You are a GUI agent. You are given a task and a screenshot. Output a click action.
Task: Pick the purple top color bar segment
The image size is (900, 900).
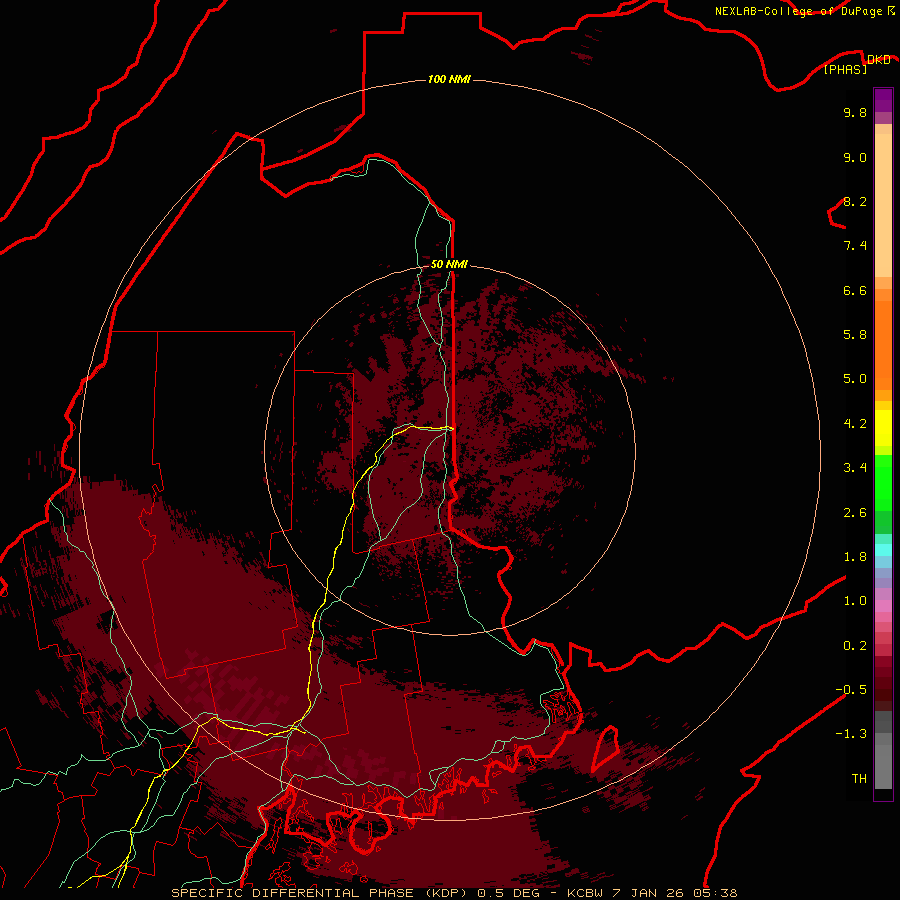coord(883,100)
